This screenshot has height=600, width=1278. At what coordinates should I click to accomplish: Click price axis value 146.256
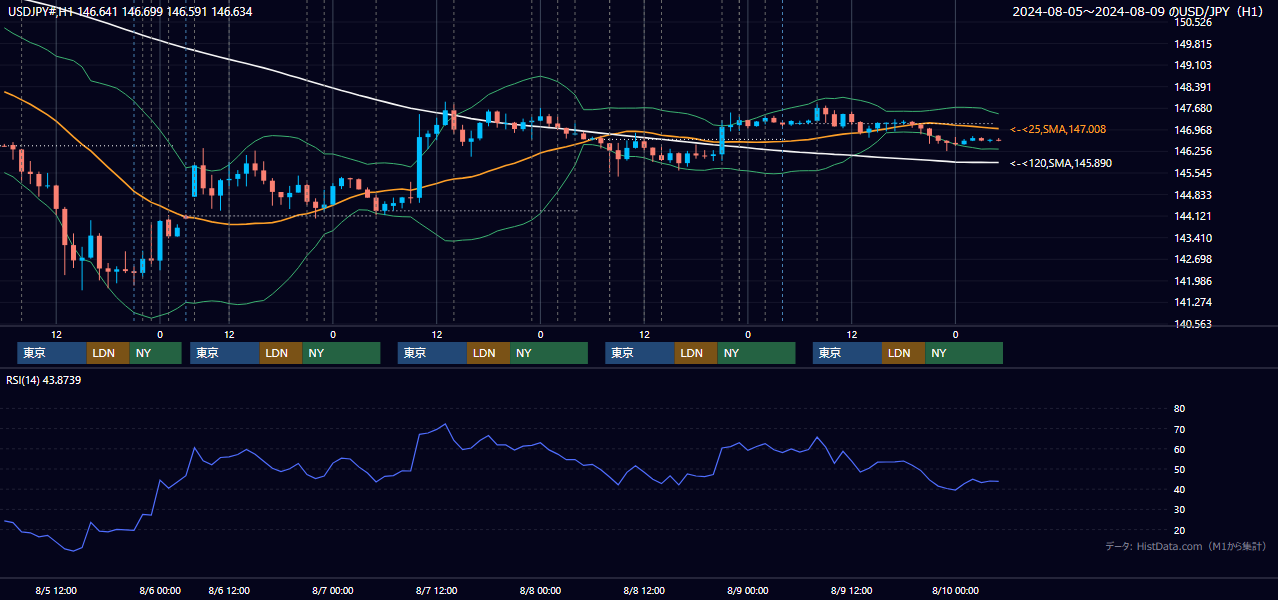point(1193,152)
